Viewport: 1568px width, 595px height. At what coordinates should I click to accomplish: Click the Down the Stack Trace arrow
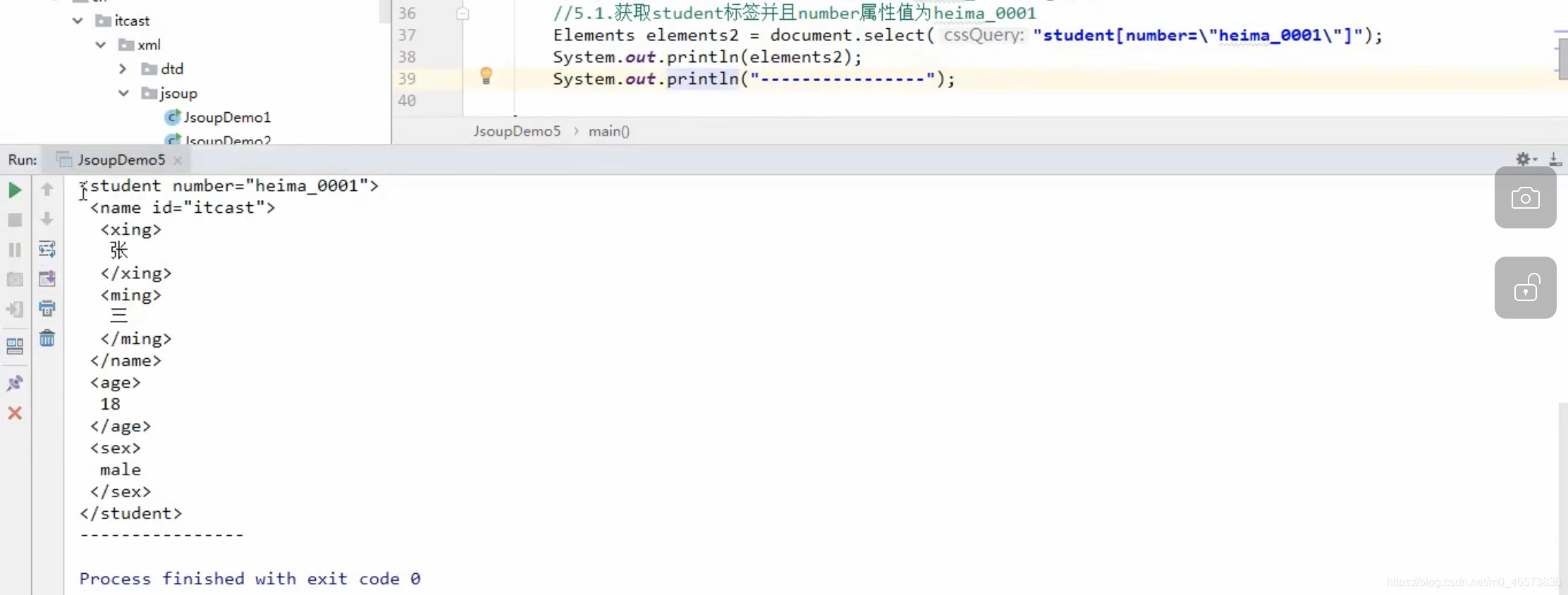[47, 219]
